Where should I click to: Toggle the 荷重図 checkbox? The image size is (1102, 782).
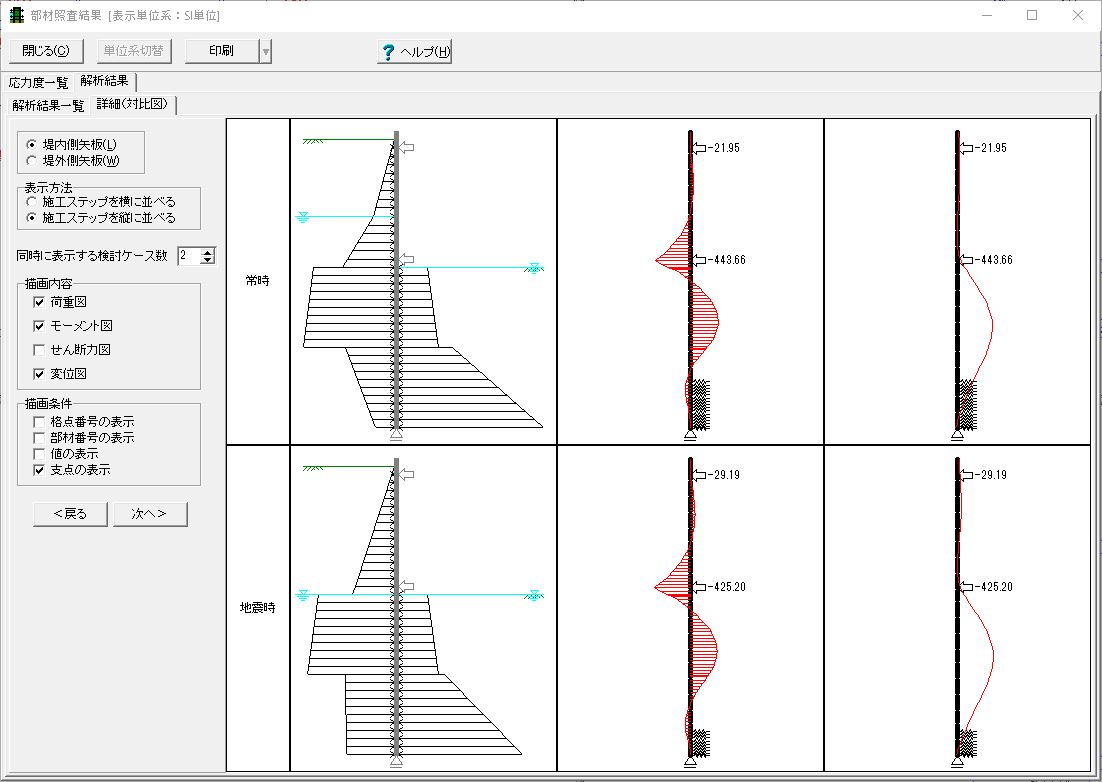39,302
